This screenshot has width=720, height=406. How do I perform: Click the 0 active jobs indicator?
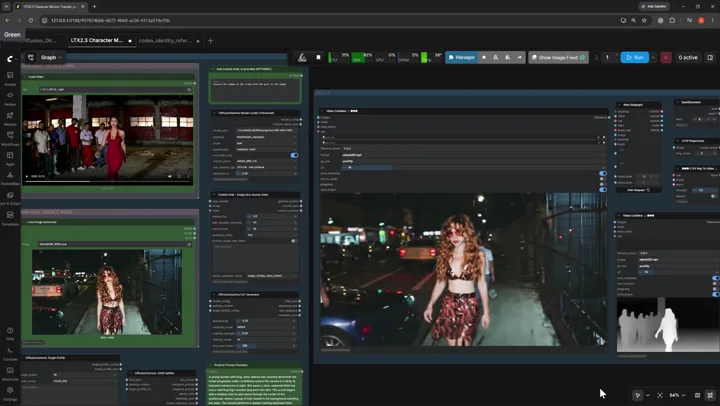coord(687,57)
